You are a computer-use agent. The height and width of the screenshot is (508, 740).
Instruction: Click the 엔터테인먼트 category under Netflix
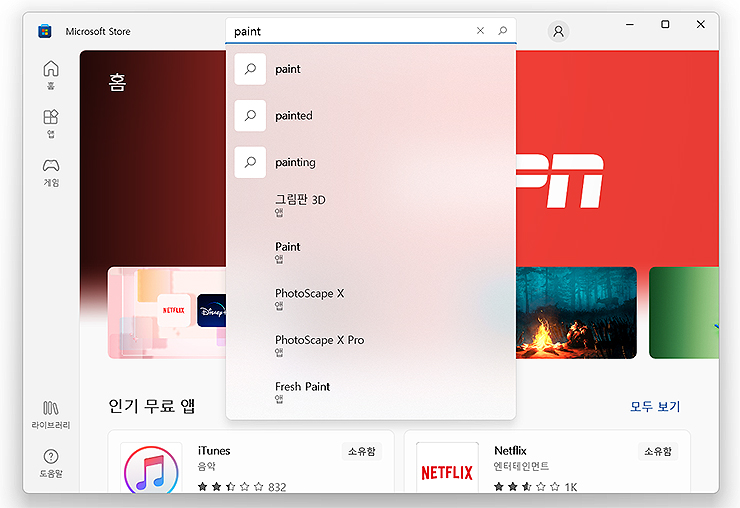(x=521, y=466)
